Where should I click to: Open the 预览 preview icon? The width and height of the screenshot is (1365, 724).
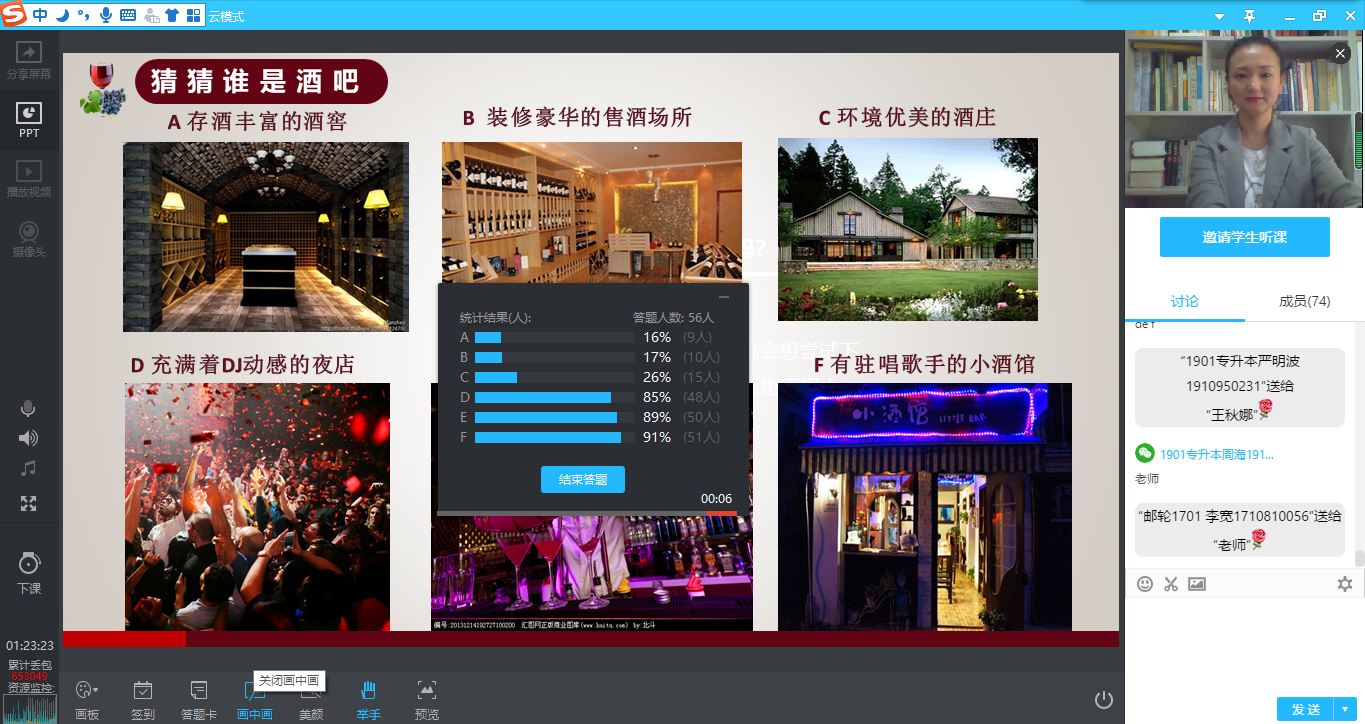[x=426, y=698]
